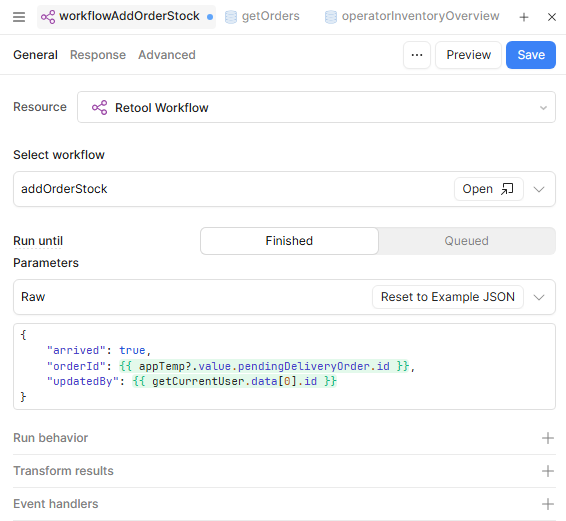This screenshot has width=566, height=521.
Task: Click the Event handlers section label
Action: (56, 504)
